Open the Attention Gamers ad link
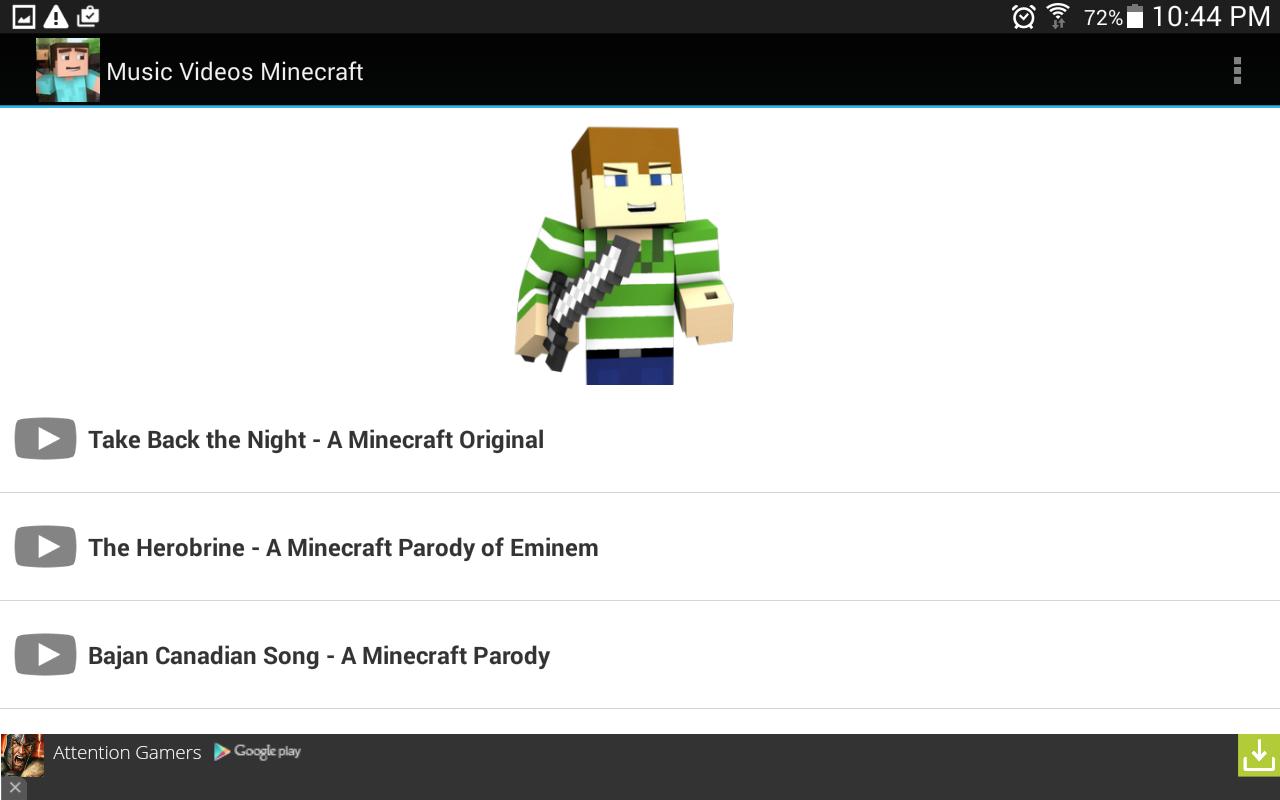Image resolution: width=1280 pixels, height=800 pixels. (x=128, y=752)
